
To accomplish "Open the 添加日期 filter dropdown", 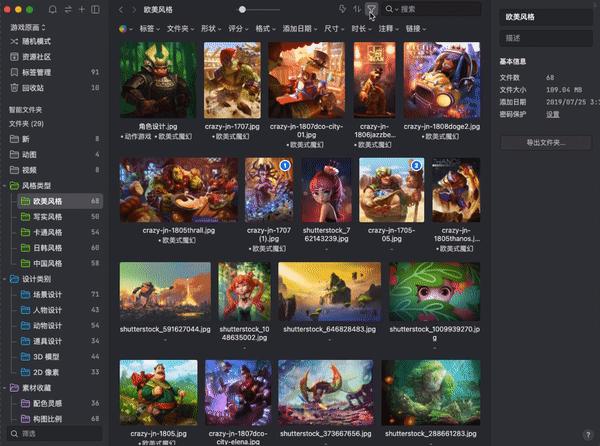I will point(300,29).
